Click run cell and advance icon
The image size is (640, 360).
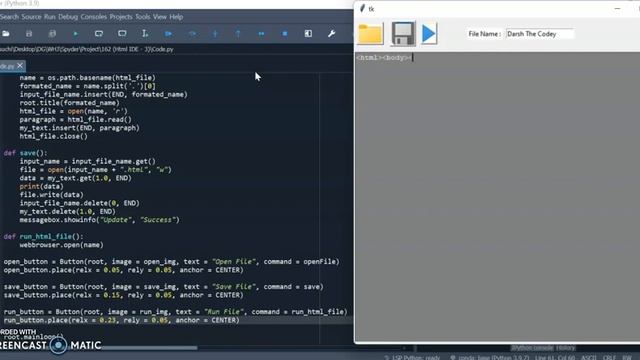tap(122, 33)
